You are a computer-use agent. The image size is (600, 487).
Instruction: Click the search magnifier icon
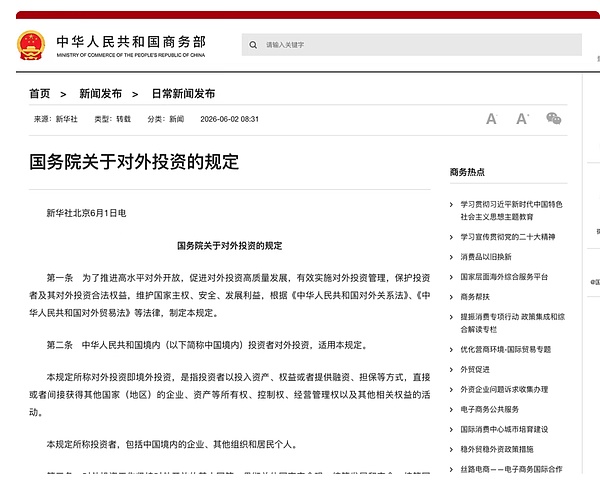253,45
